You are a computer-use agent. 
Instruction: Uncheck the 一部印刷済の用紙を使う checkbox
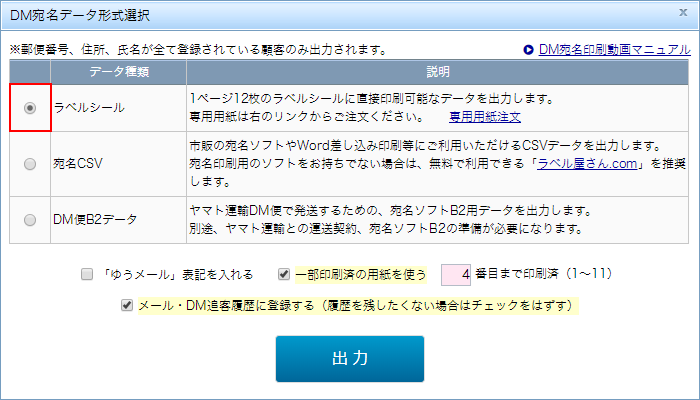pos(285,274)
